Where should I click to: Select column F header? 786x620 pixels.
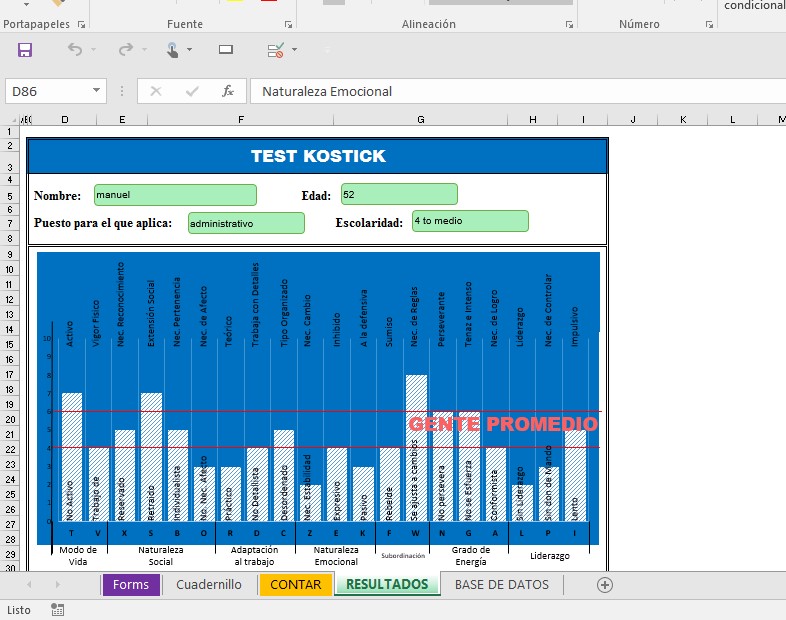pos(241,119)
